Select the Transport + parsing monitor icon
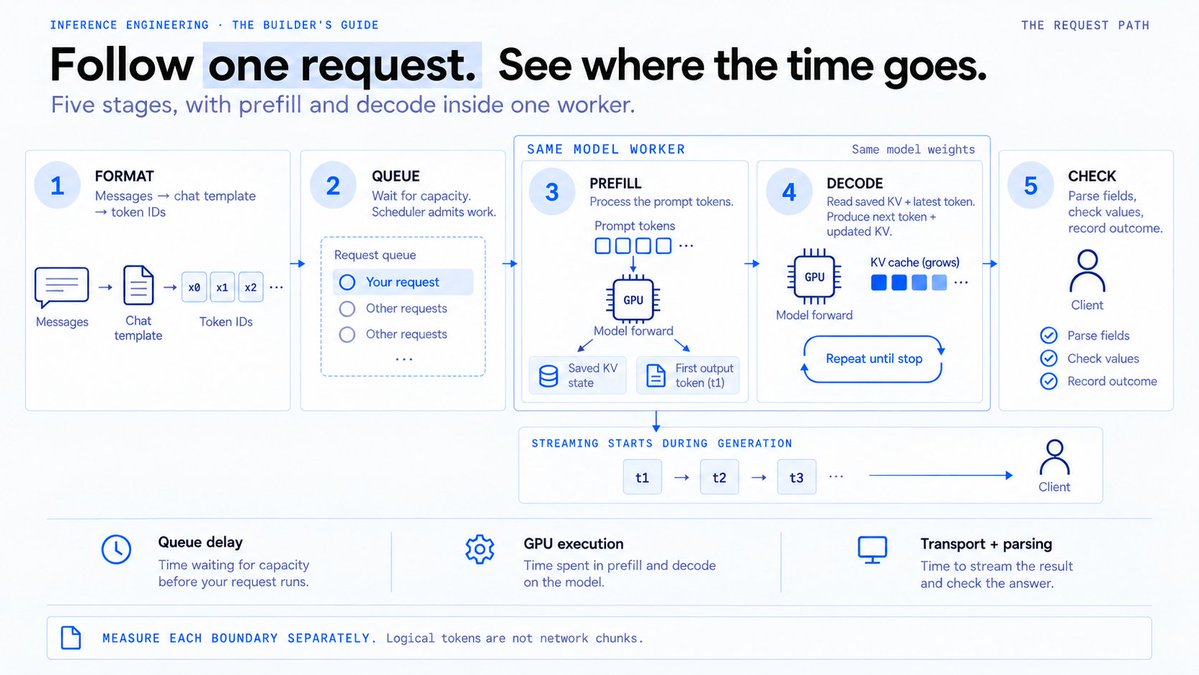 tap(872, 550)
